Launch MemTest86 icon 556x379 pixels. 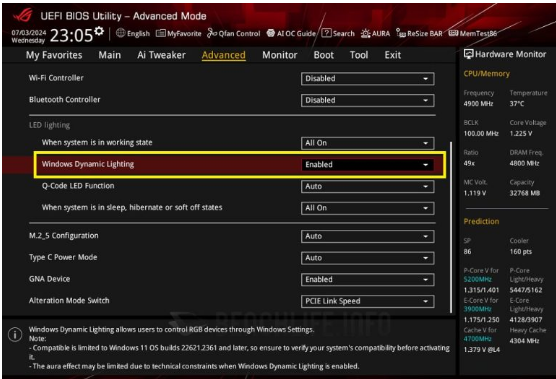(x=453, y=33)
